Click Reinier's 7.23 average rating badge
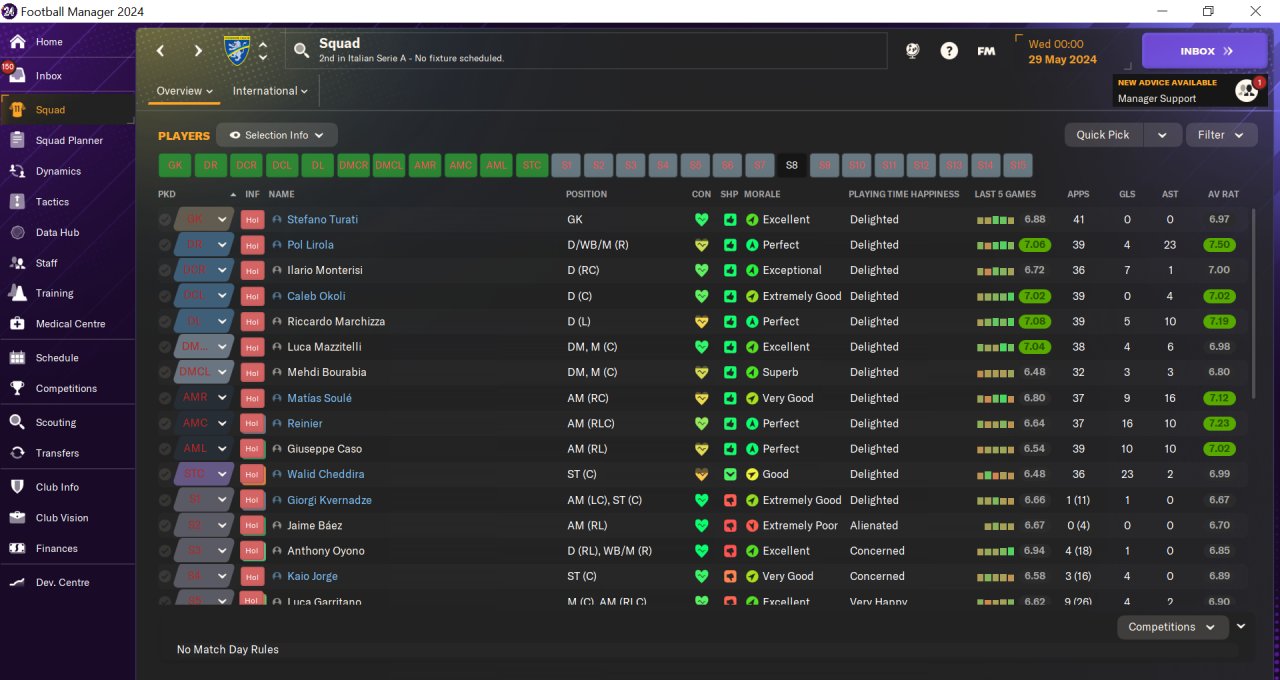This screenshot has height=680, width=1280. [x=1220, y=424]
